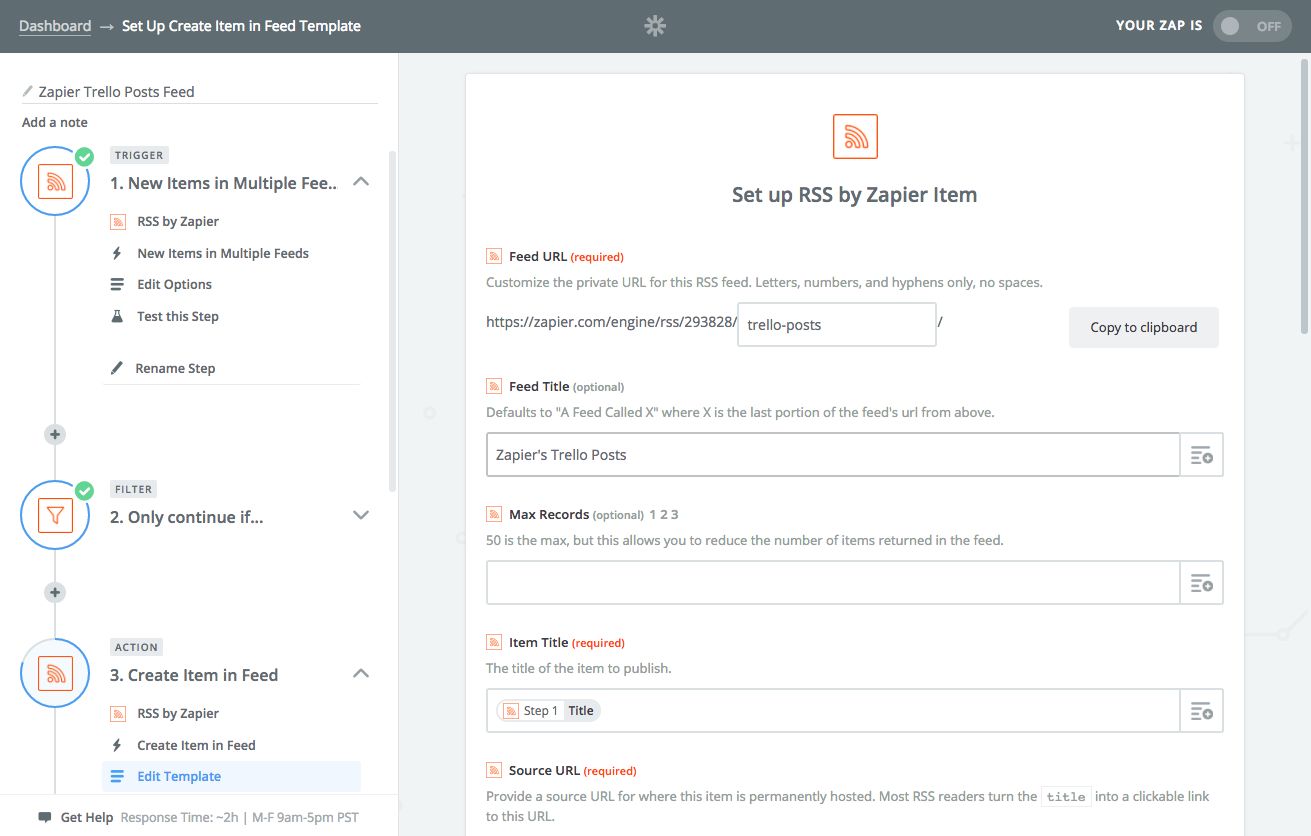This screenshot has width=1311, height=836.
Task: Click the pencil icon by Rename Step
Action: click(117, 368)
